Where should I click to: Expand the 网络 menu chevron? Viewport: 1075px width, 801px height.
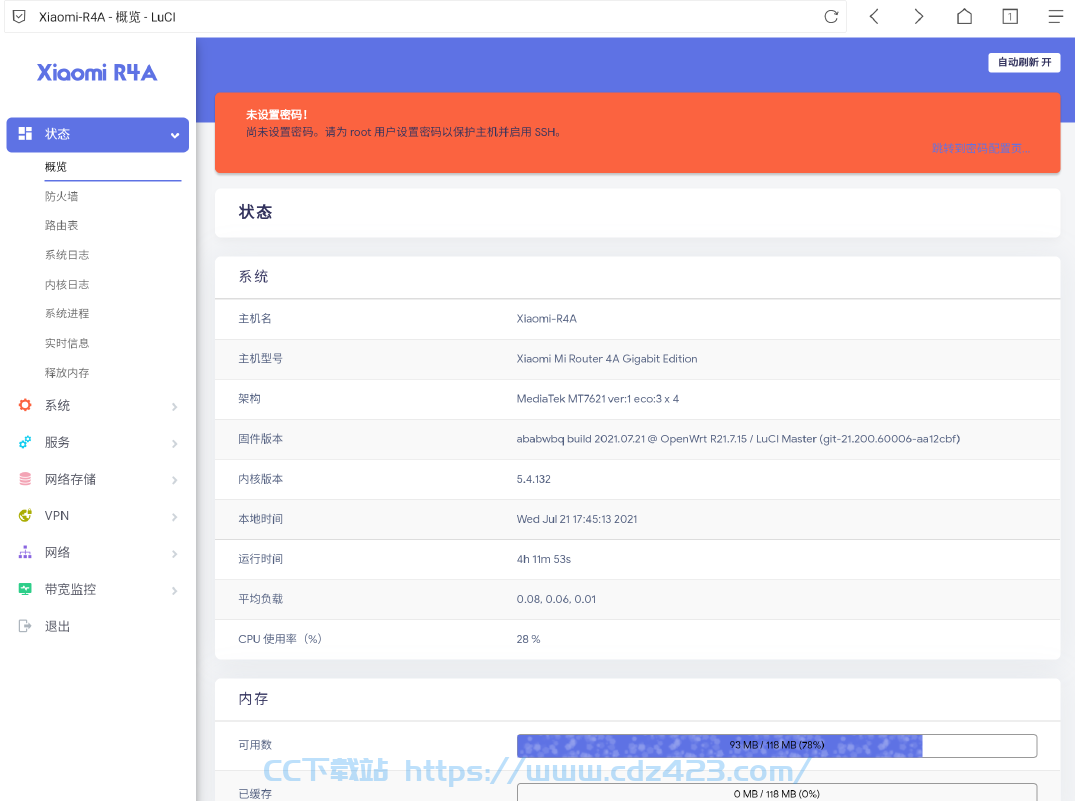click(x=175, y=553)
